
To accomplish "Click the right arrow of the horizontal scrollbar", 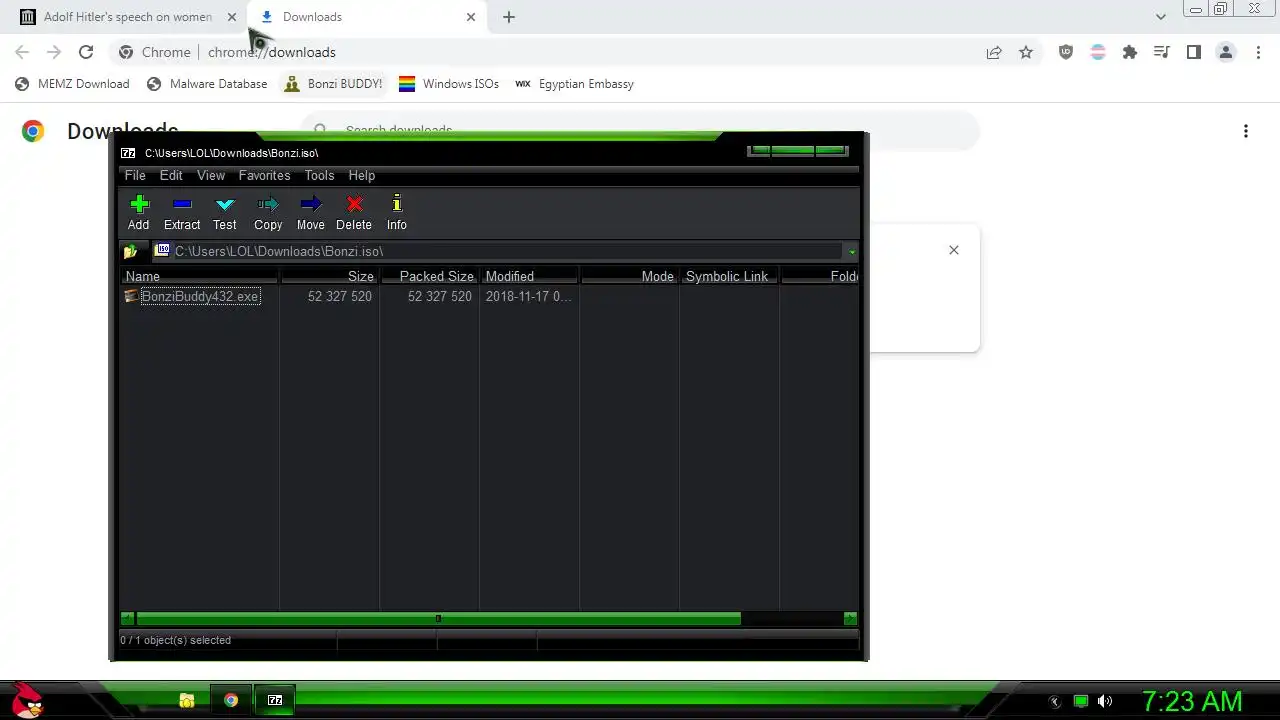I will click(x=850, y=619).
